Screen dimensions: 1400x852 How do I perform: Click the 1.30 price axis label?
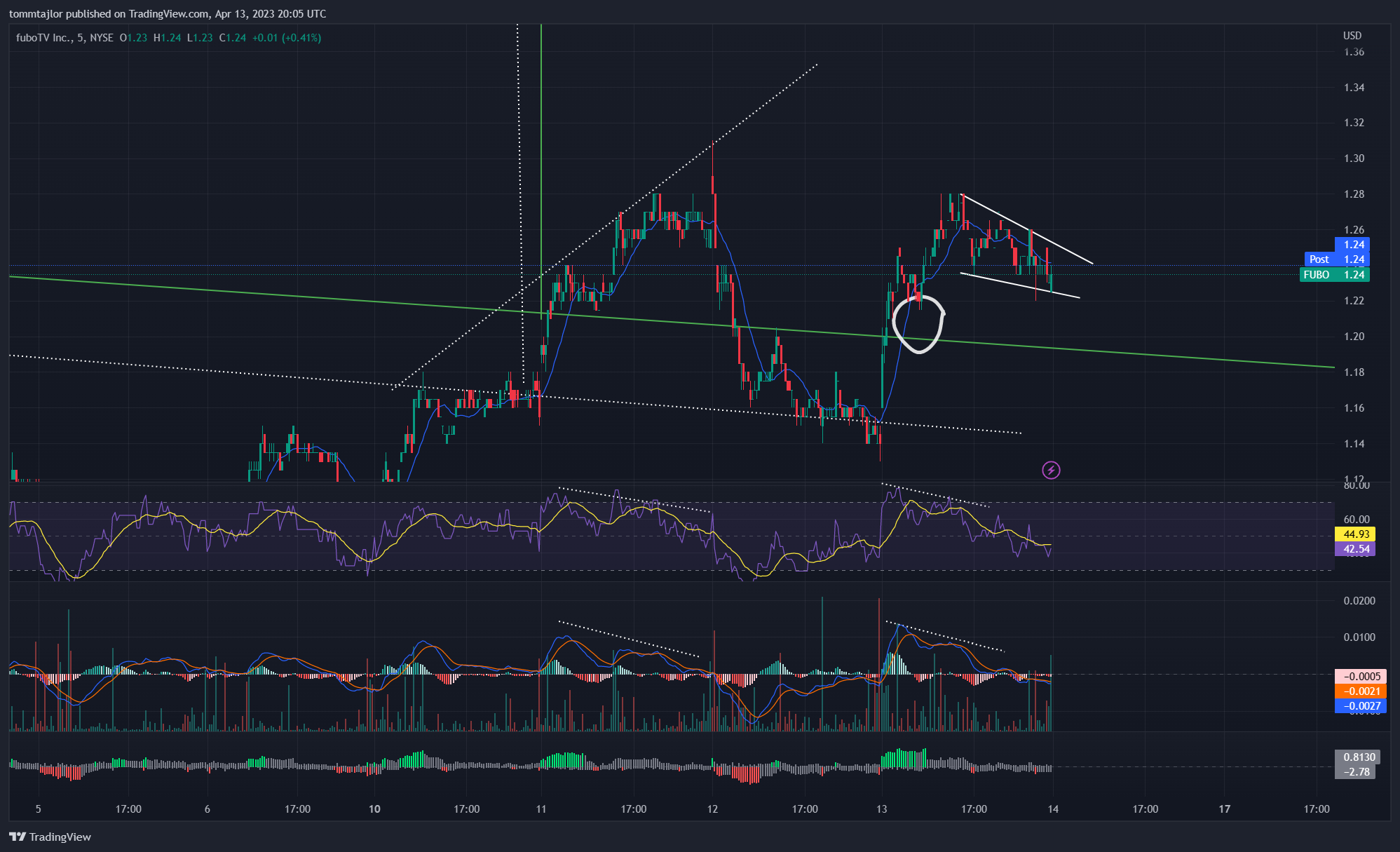pyautogui.click(x=1354, y=158)
